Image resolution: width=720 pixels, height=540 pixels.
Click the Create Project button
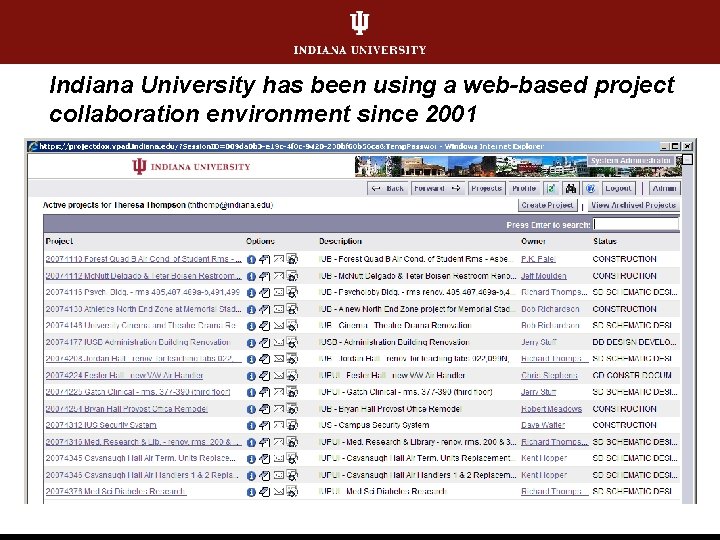click(x=547, y=205)
